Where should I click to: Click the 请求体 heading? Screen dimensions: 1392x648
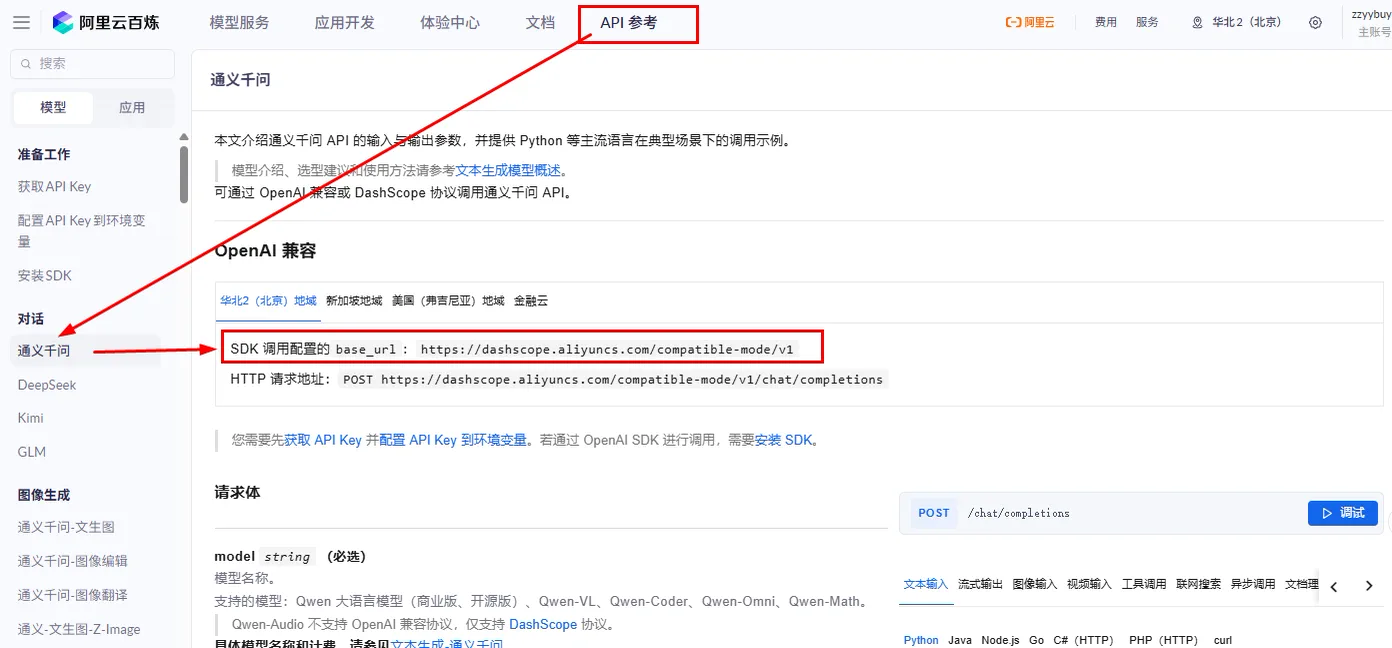click(237, 492)
